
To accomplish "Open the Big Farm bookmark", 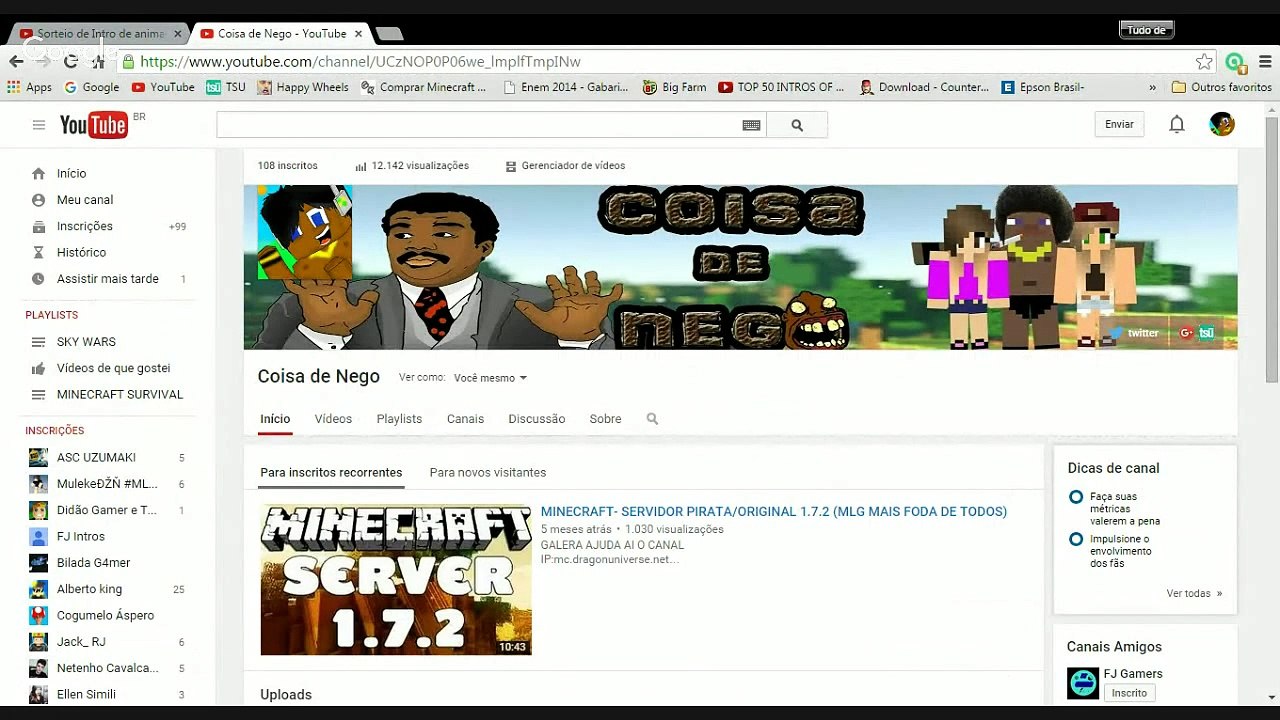I will (674, 87).
